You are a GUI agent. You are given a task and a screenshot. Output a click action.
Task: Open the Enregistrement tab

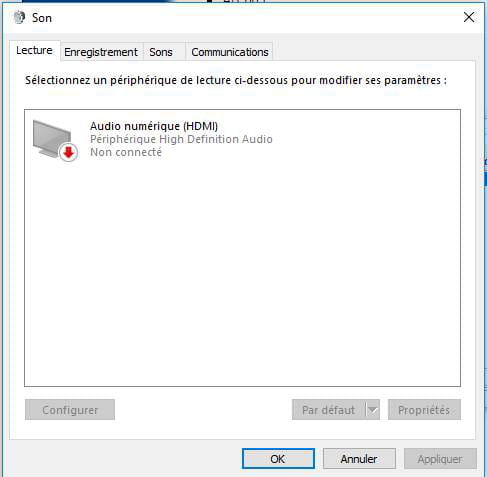tap(101, 52)
